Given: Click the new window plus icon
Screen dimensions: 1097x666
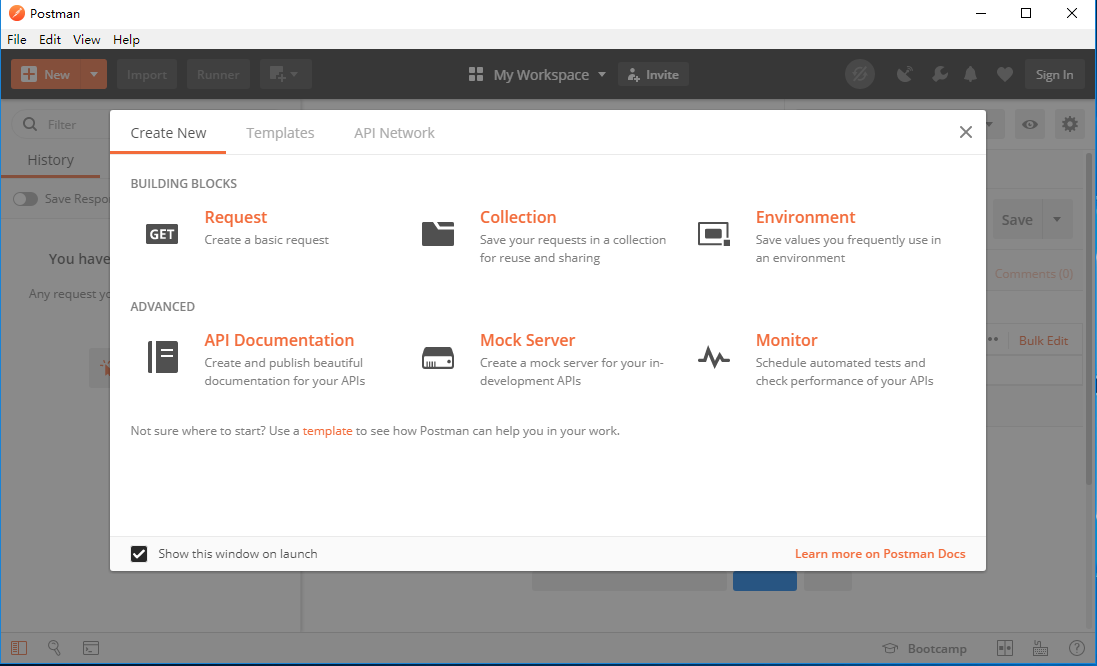Looking at the screenshot, I should coord(278,74).
